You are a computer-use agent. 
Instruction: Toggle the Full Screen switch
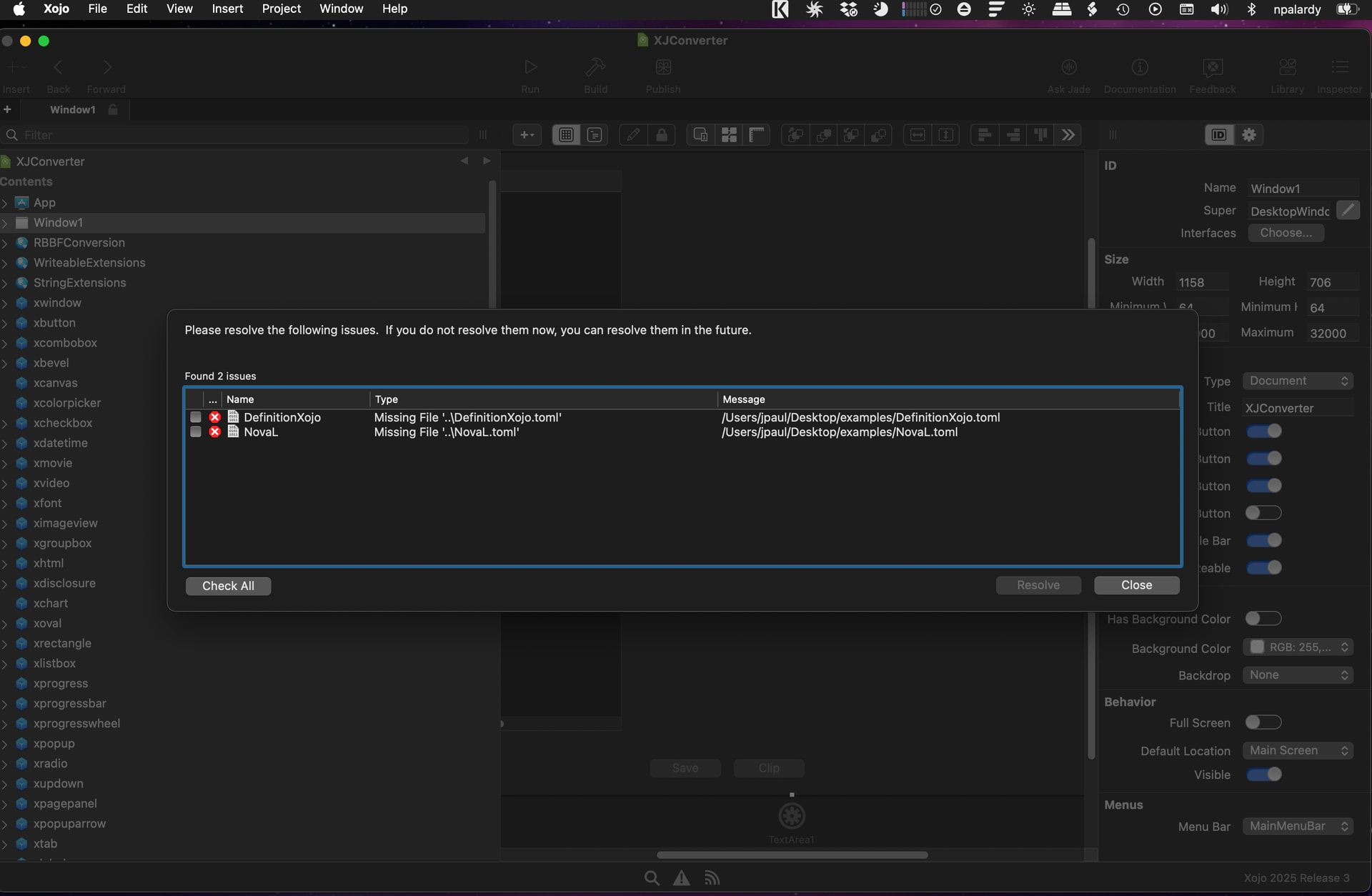[1263, 722]
